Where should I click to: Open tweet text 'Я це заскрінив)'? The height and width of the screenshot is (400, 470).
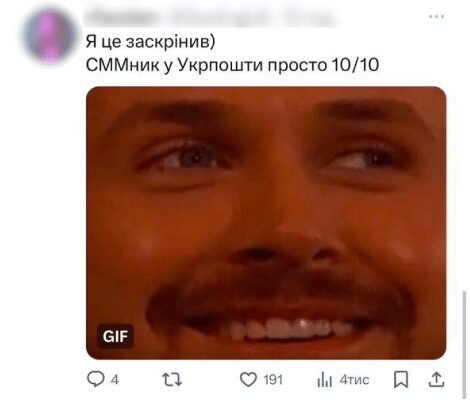pos(150,42)
